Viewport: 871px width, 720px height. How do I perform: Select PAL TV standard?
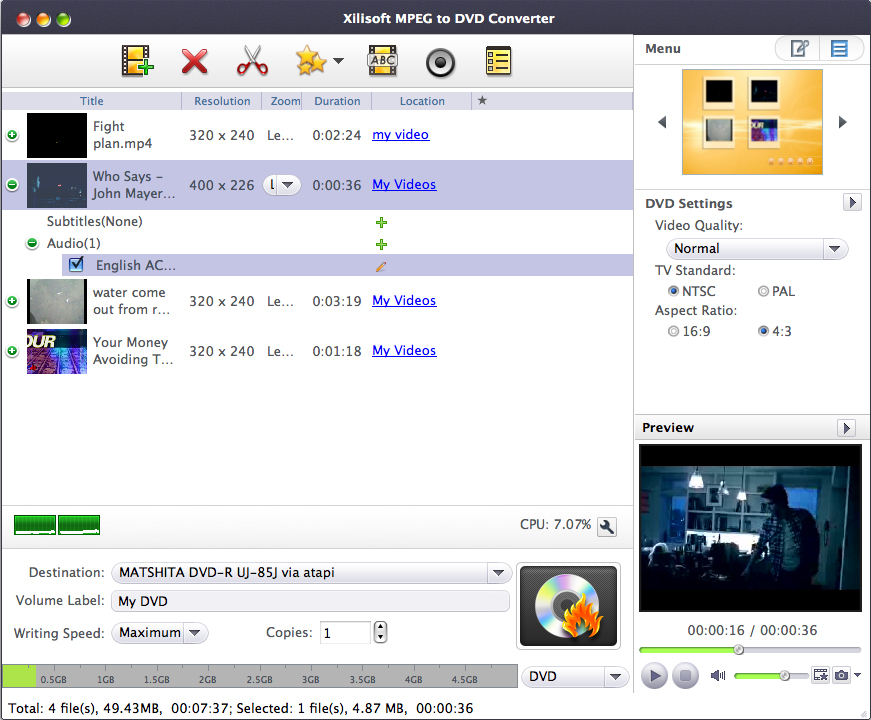click(x=764, y=291)
